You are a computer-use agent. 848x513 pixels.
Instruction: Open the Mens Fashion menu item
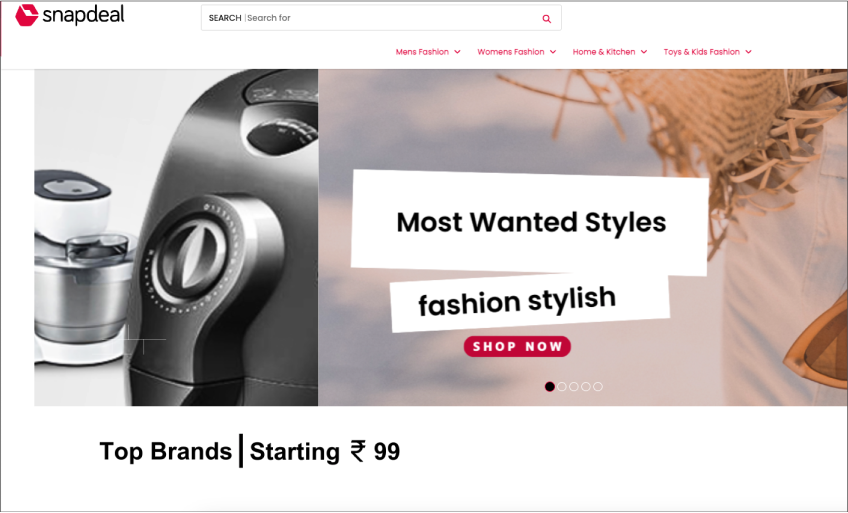422,52
